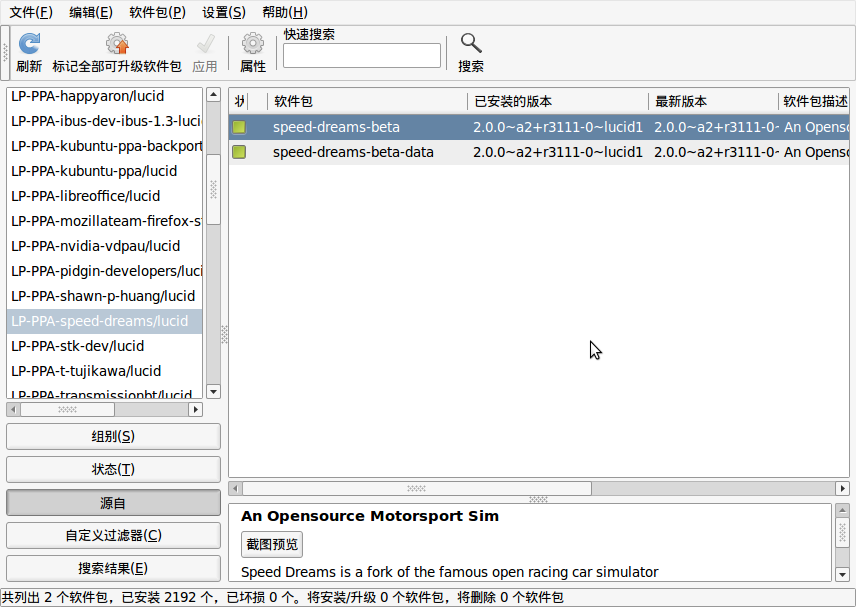Sort by package description (软件包描述) column header
Image resolution: width=856 pixels, height=607 pixels.
click(x=813, y=102)
